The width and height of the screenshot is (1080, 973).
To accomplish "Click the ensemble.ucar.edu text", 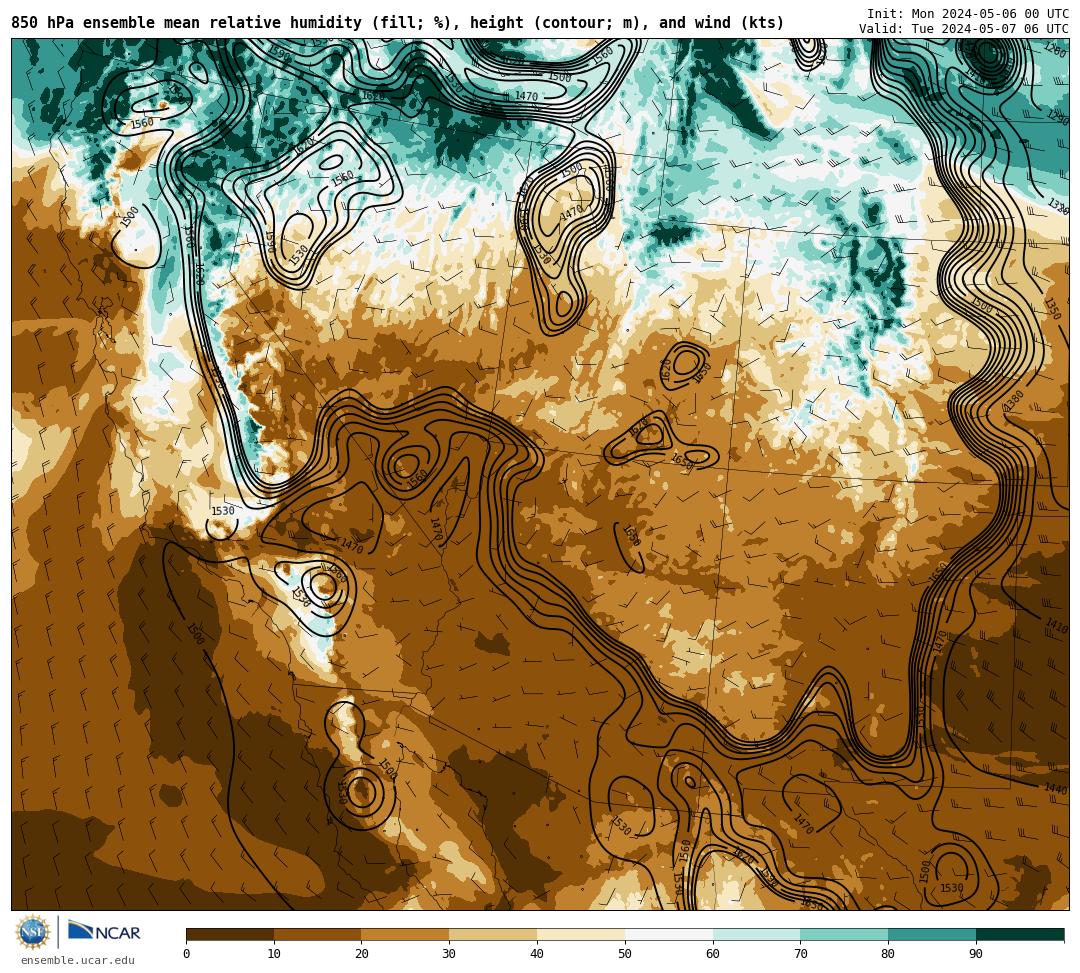I will [78, 960].
